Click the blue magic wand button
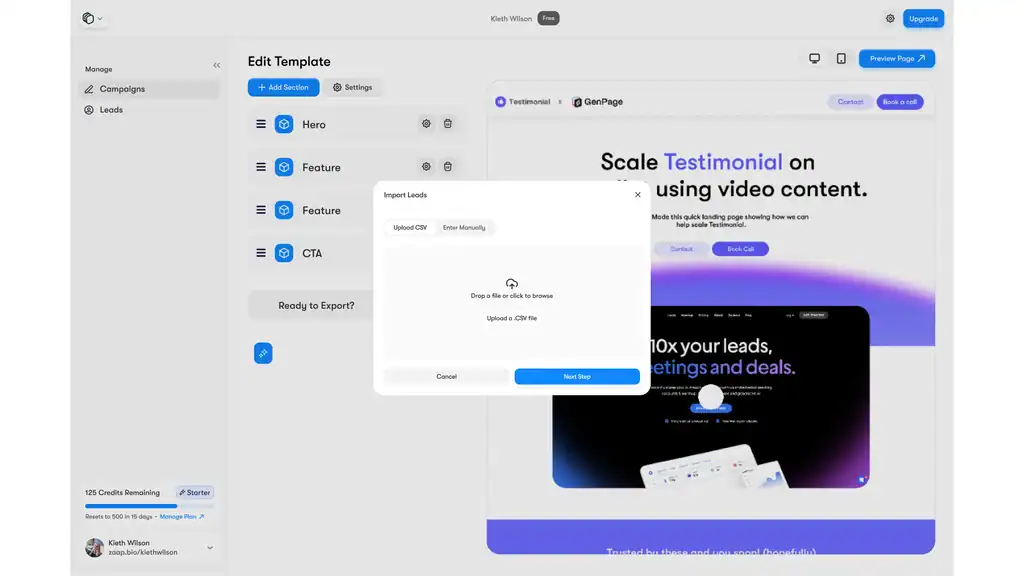Screen dimensions: 1024x576 (262, 353)
